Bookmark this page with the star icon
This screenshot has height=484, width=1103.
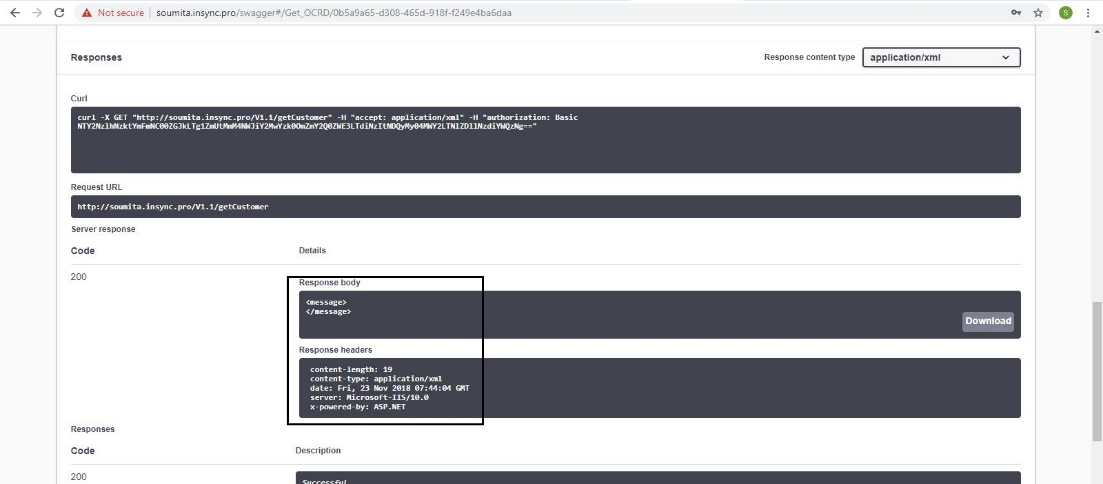[1039, 13]
